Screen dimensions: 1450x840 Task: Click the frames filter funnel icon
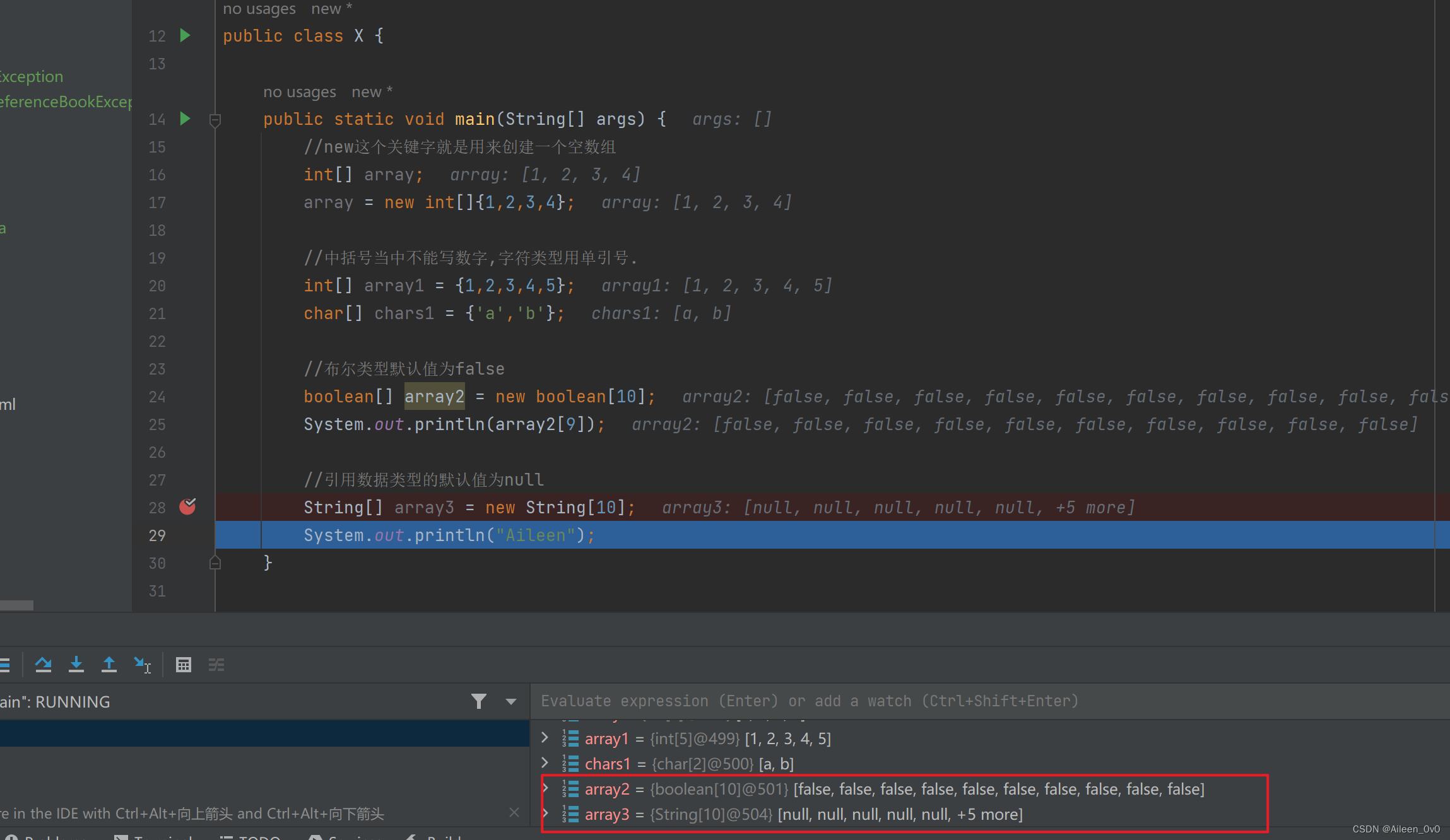[x=479, y=701]
